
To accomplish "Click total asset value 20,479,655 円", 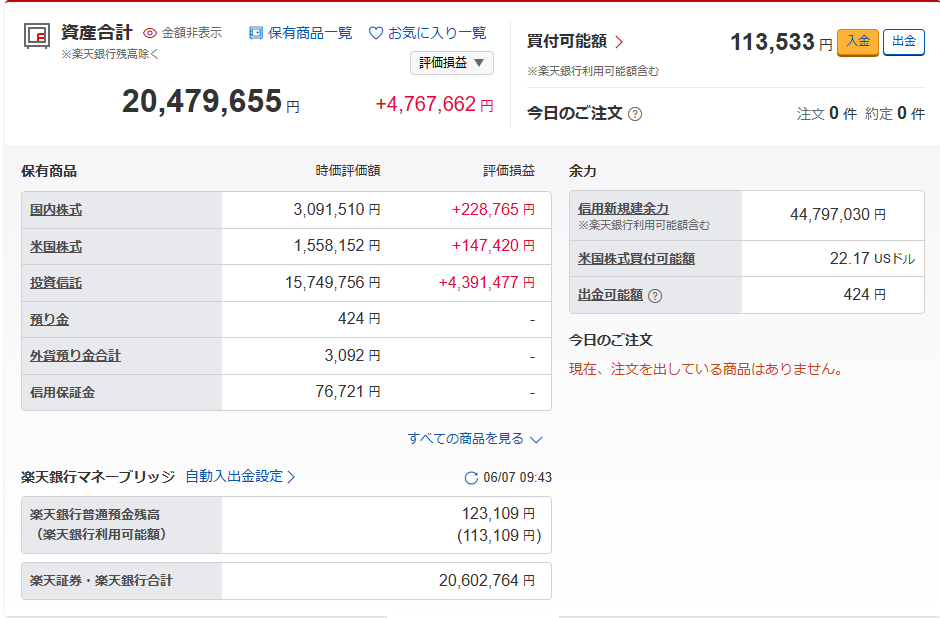I will (x=210, y=101).
